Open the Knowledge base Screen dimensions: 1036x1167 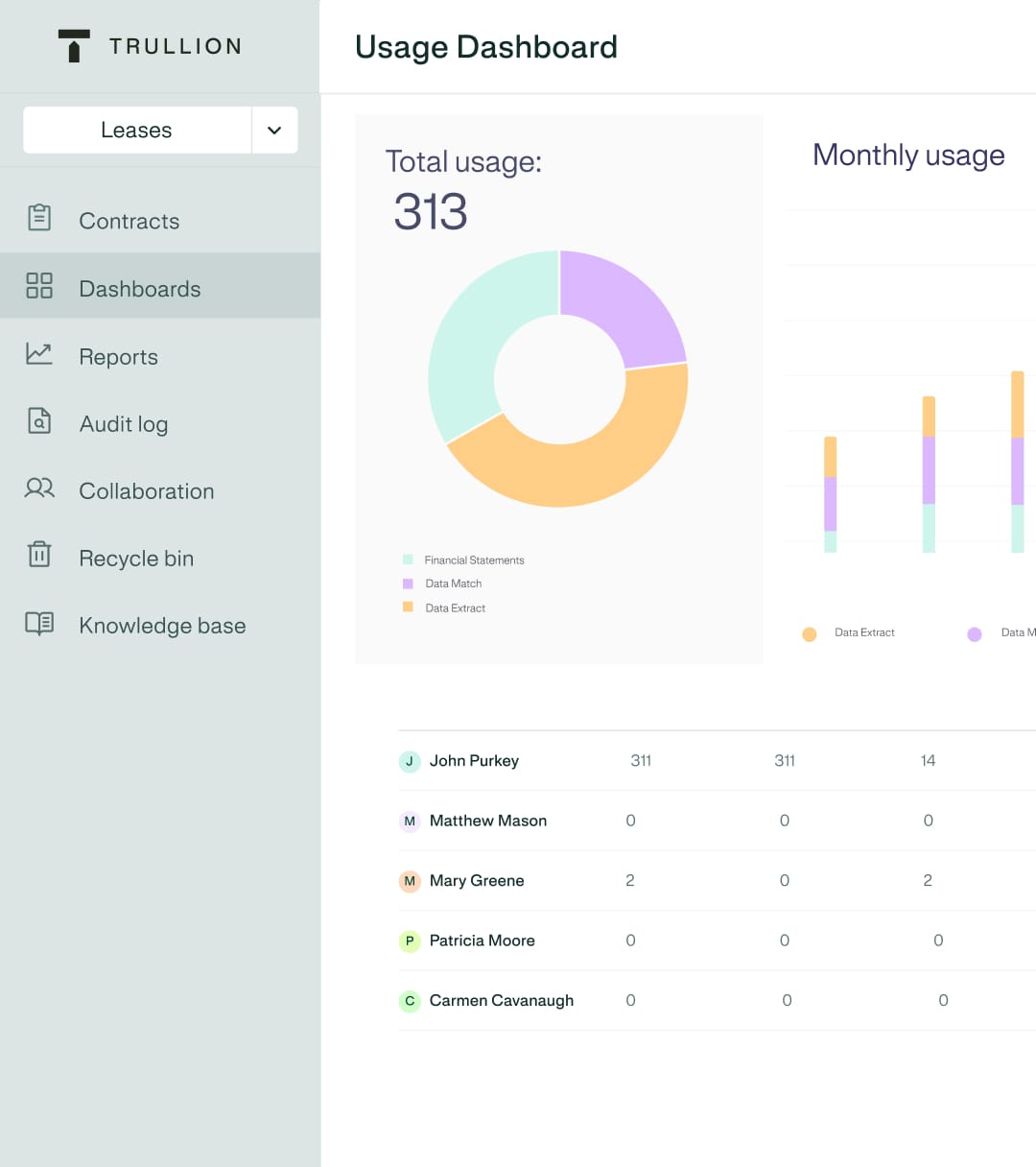(x=162, y=625)
